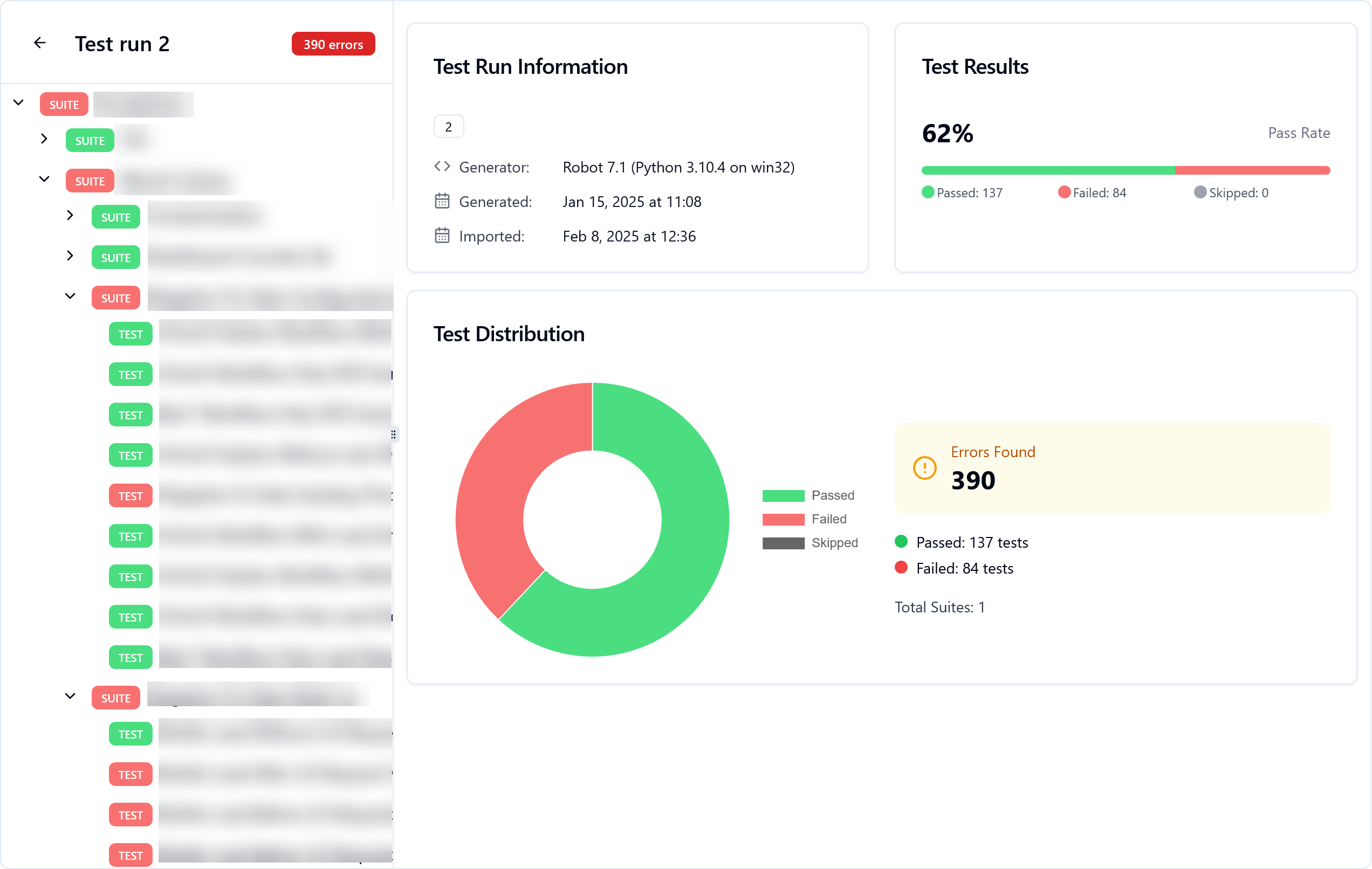Select the first green TEST item
Viewport: 1372px width, 869px height.
pyautogui.click(x=131, y=335)
